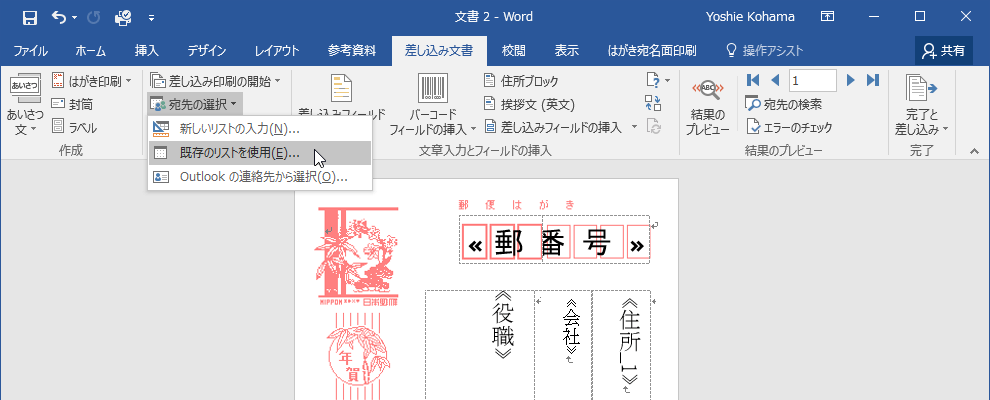Switch to the レイアウト tab
The height and width of the screenshot is (400, 990).
pyautogui.click(x=277, y=51)
